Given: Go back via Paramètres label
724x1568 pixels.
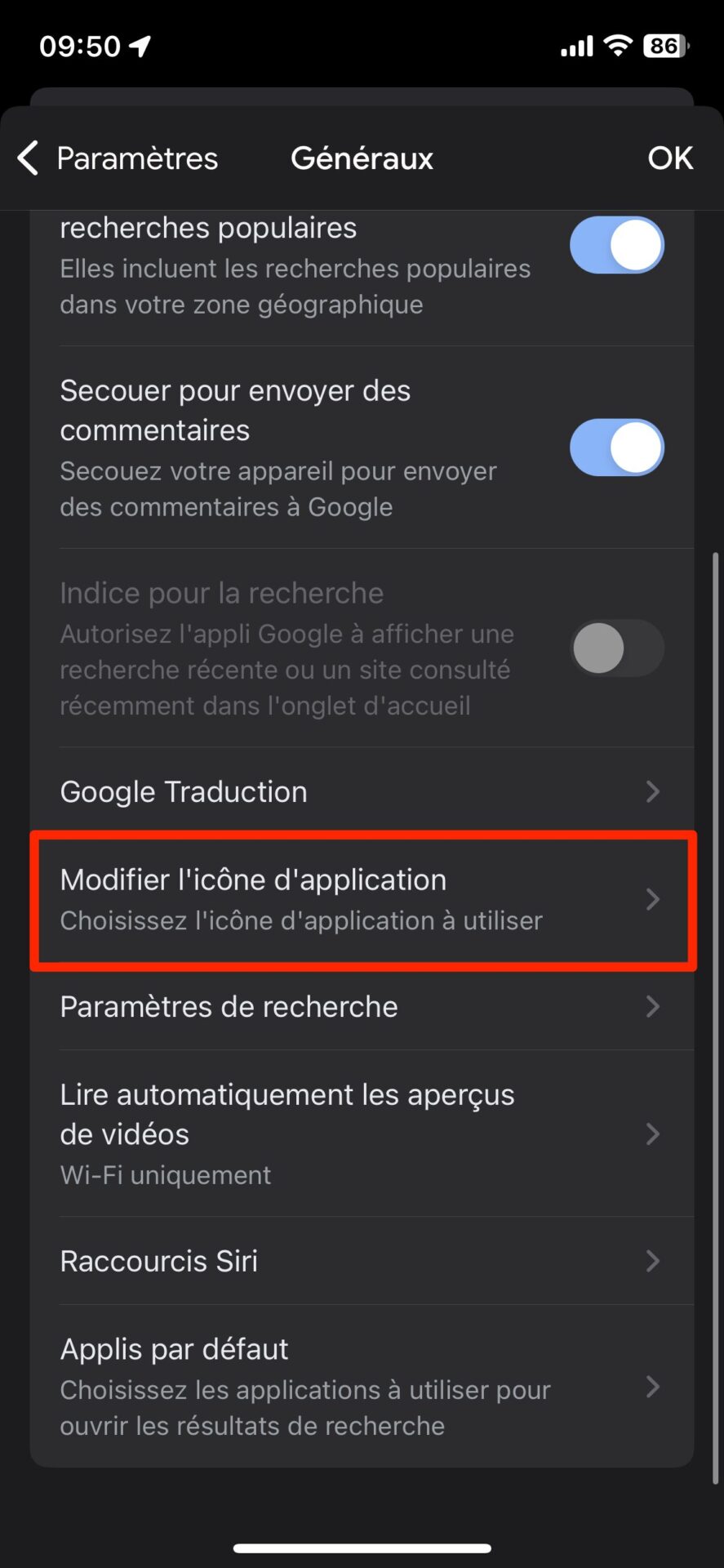Looking at the screenshot, I should pyautogui.click(x=137, y=158).
